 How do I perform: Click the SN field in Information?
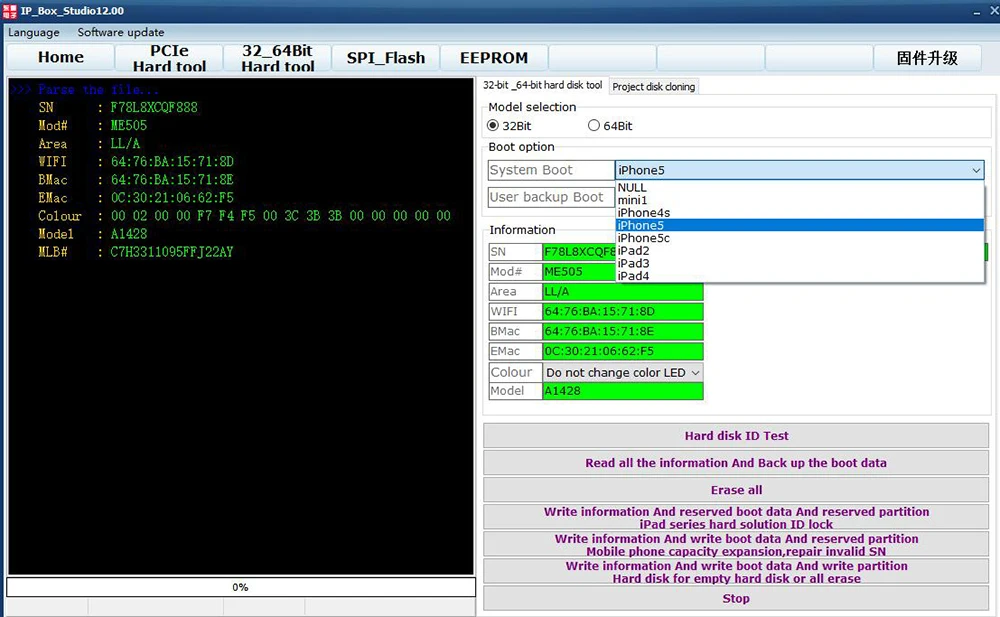click(x=579, y=252)
